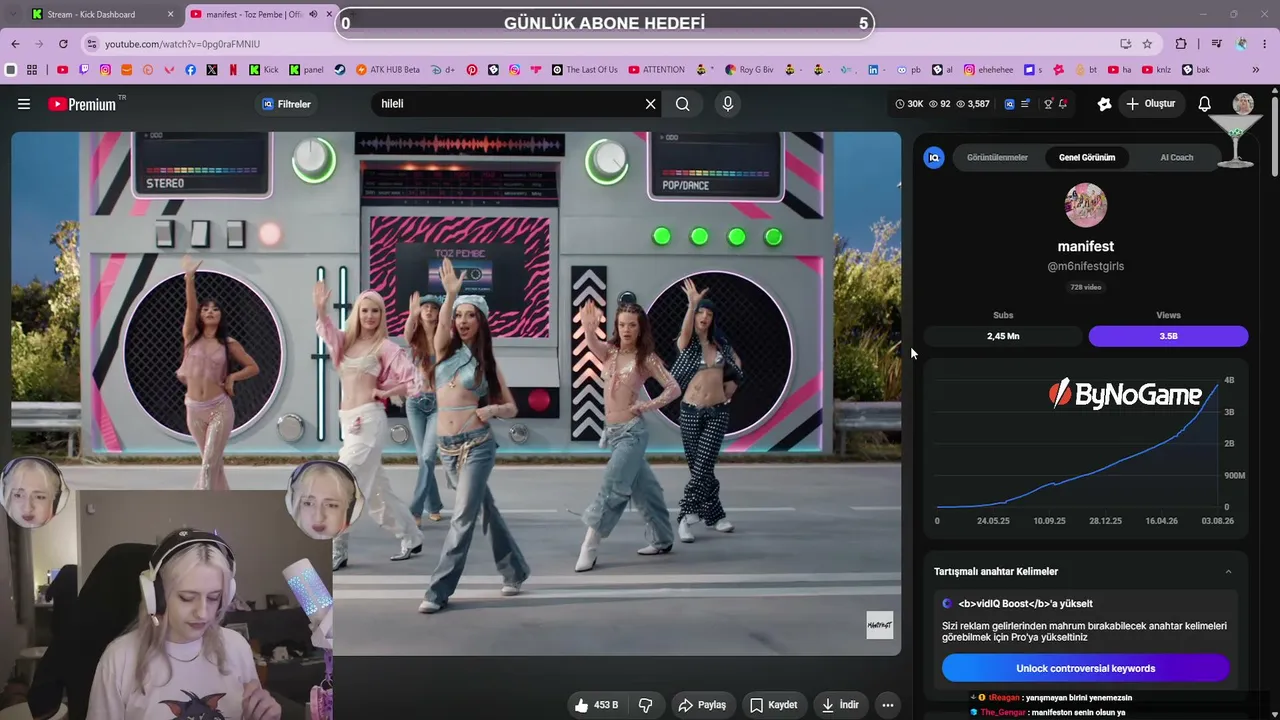Open the ATK HUB Beta bookmark
The height and width of the screenshot is (720, 1280).
click(388, 70)
